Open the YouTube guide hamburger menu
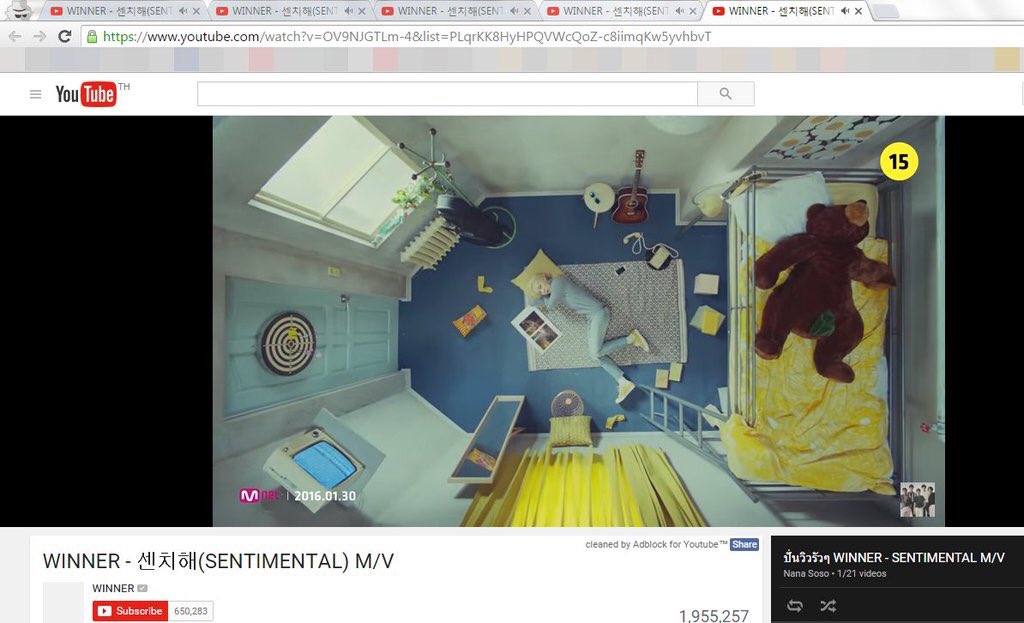 35,95
